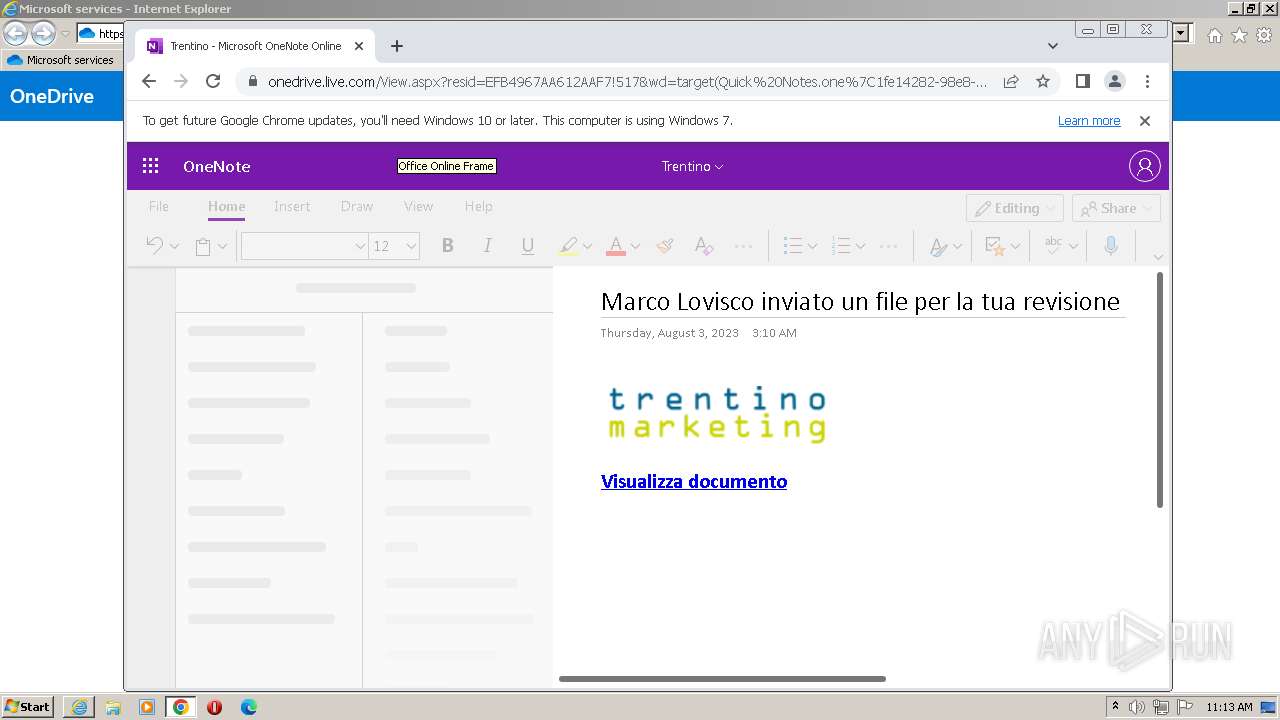
Task: Open the Editing mode button
Action: pos(1014,208)
